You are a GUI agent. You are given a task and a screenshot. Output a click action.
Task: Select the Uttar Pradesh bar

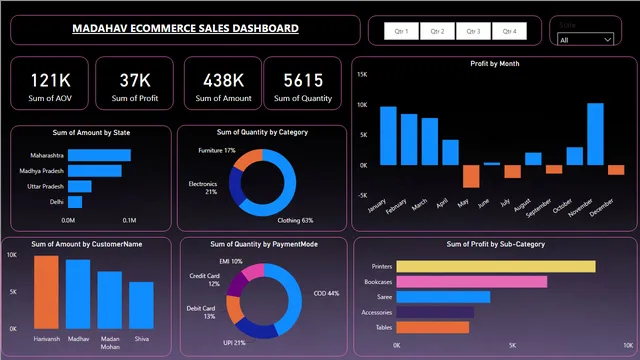[x=80, y=186]
